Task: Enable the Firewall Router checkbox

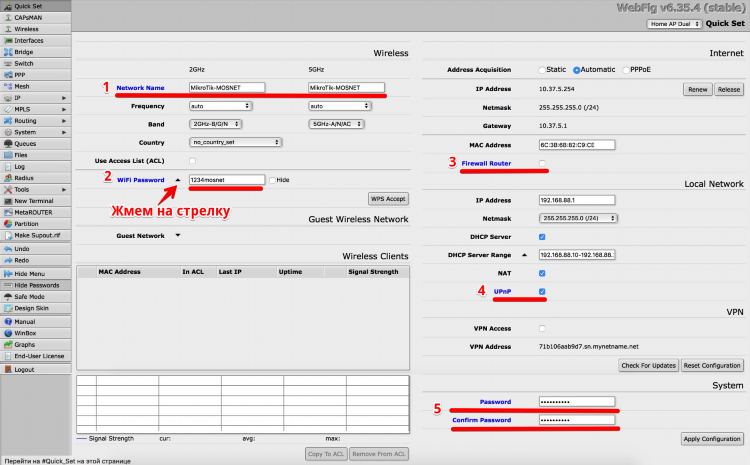Action: click(542, 163)
